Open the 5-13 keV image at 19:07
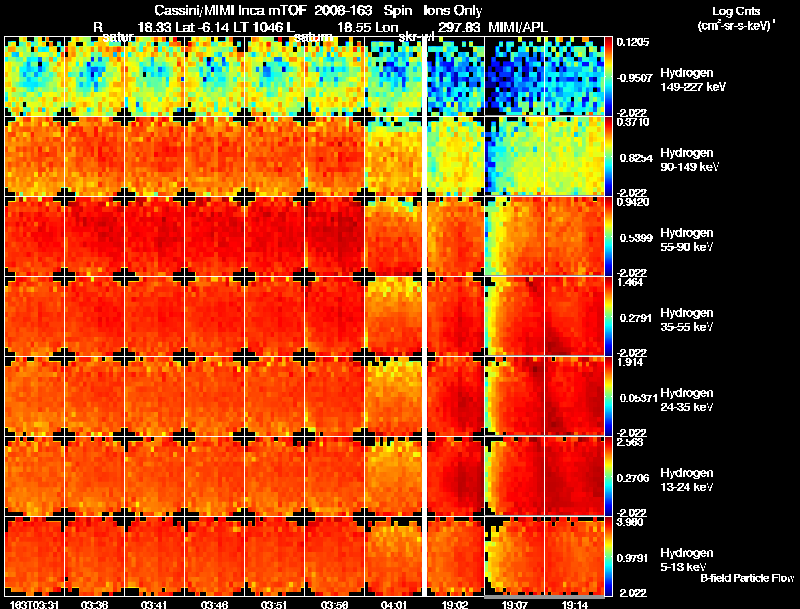The width and height of the screenshot is (800, 609). click(x=514, y=556)
